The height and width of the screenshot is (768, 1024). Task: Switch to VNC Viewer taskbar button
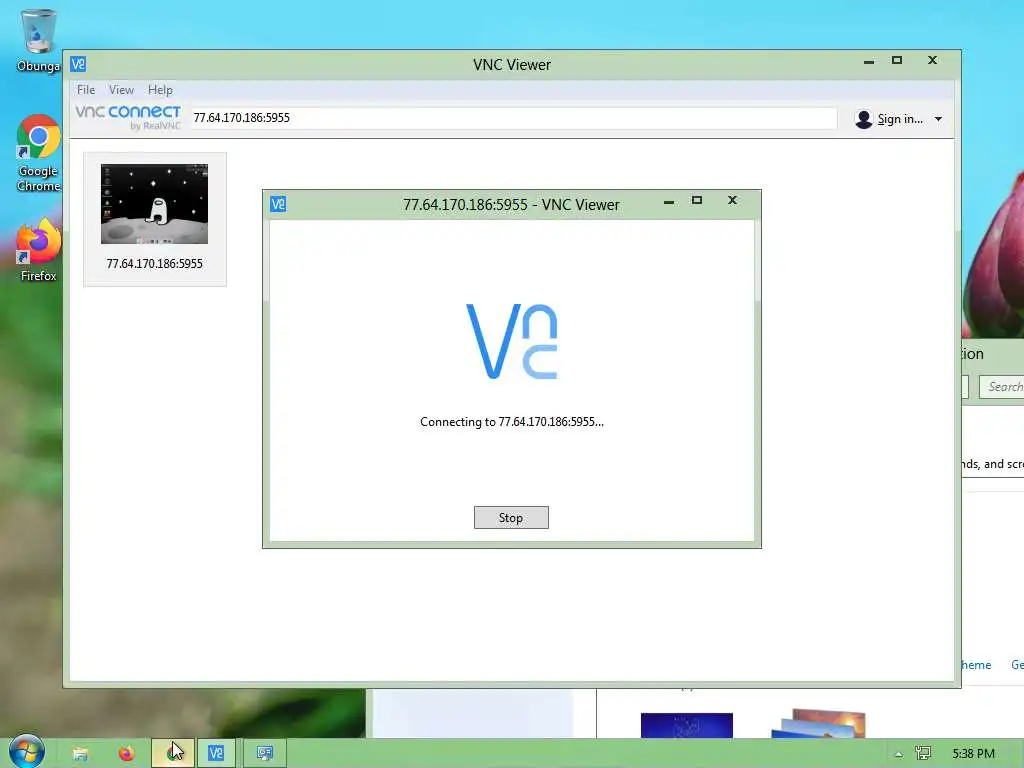tap(216, 754)
